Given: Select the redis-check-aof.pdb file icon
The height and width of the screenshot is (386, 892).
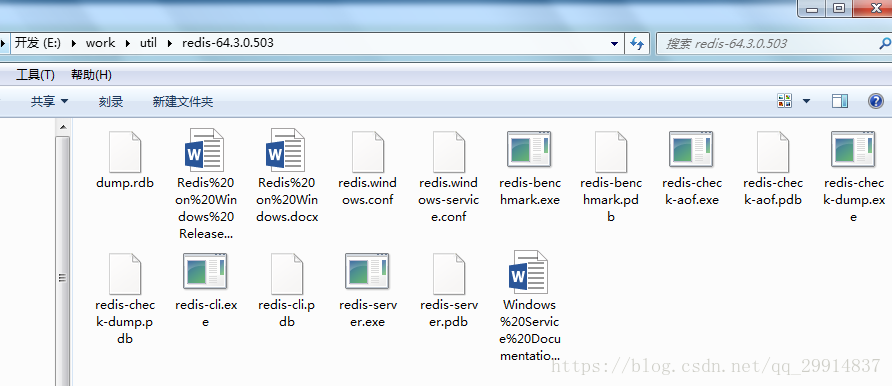Looking at the screenshot, I should (773, 152).
